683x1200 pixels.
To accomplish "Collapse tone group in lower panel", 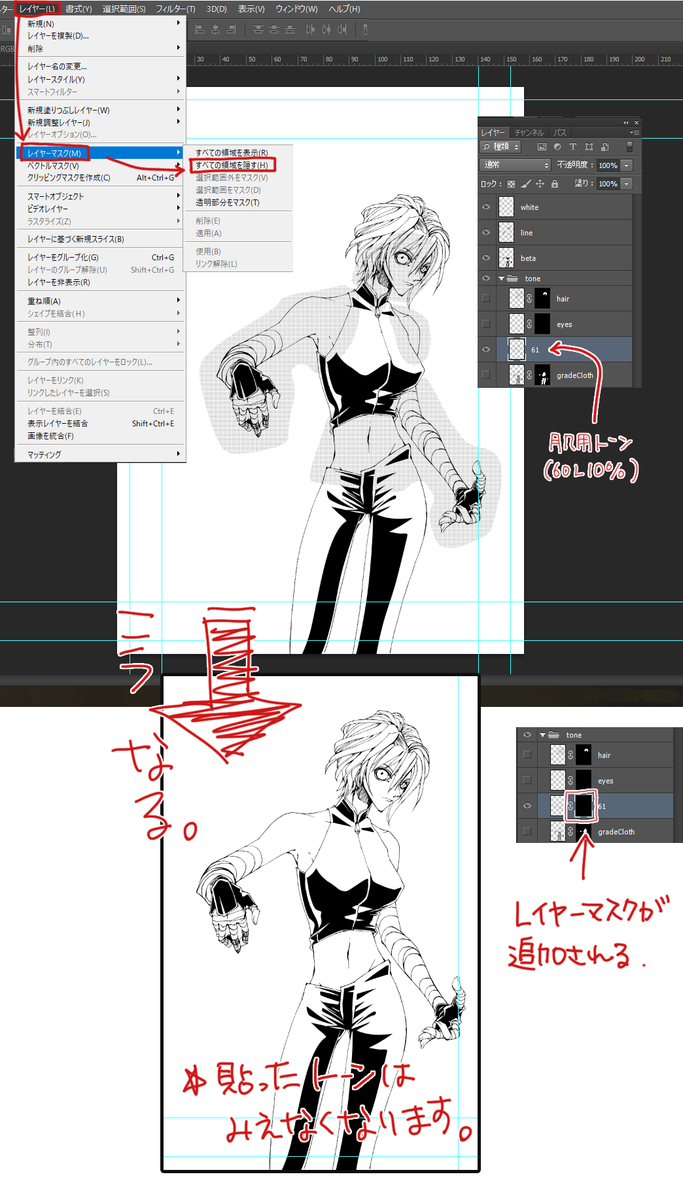I will click(542, 735).
